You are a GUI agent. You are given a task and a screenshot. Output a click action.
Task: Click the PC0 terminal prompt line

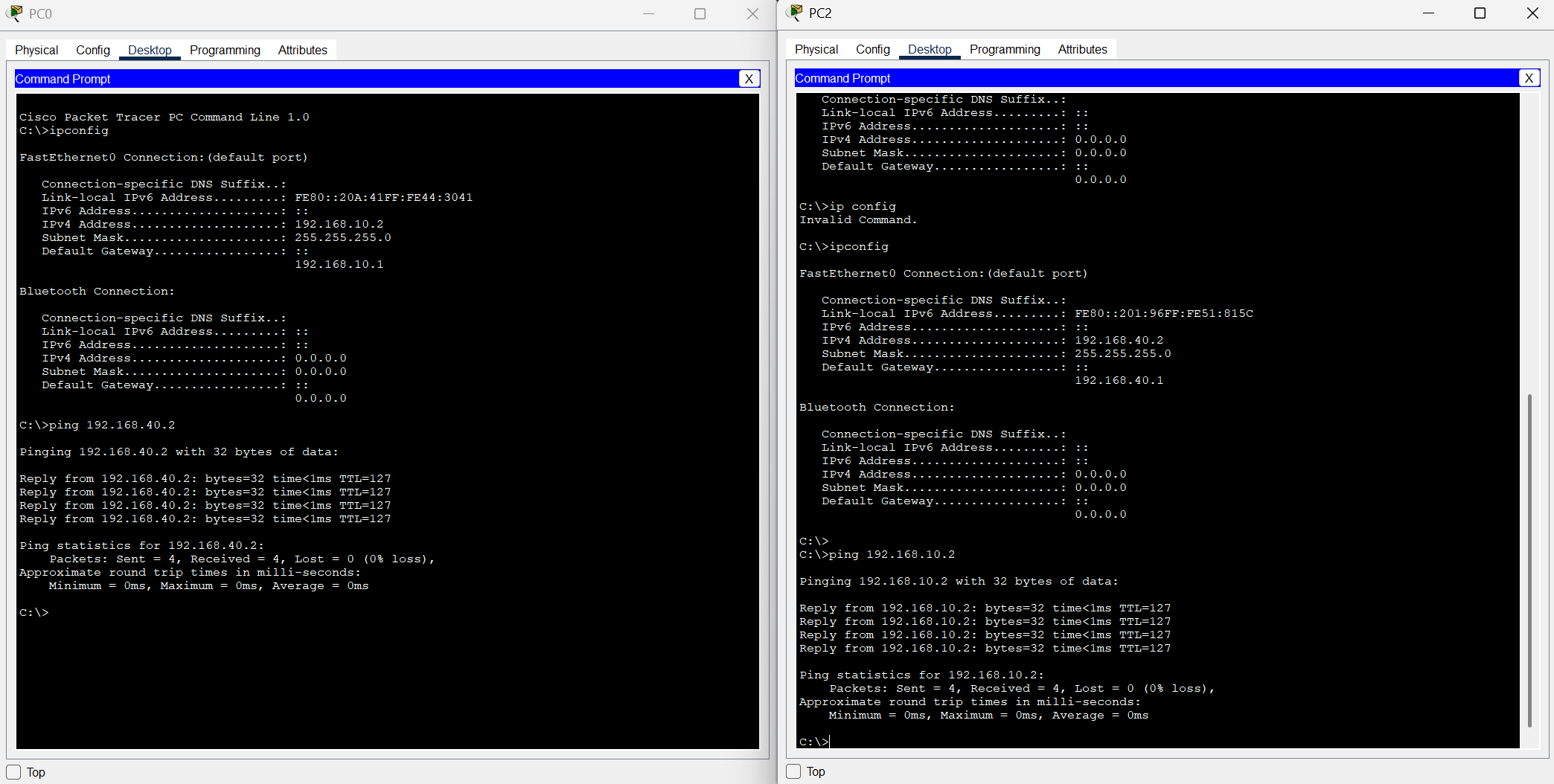(x=34, y=613)
